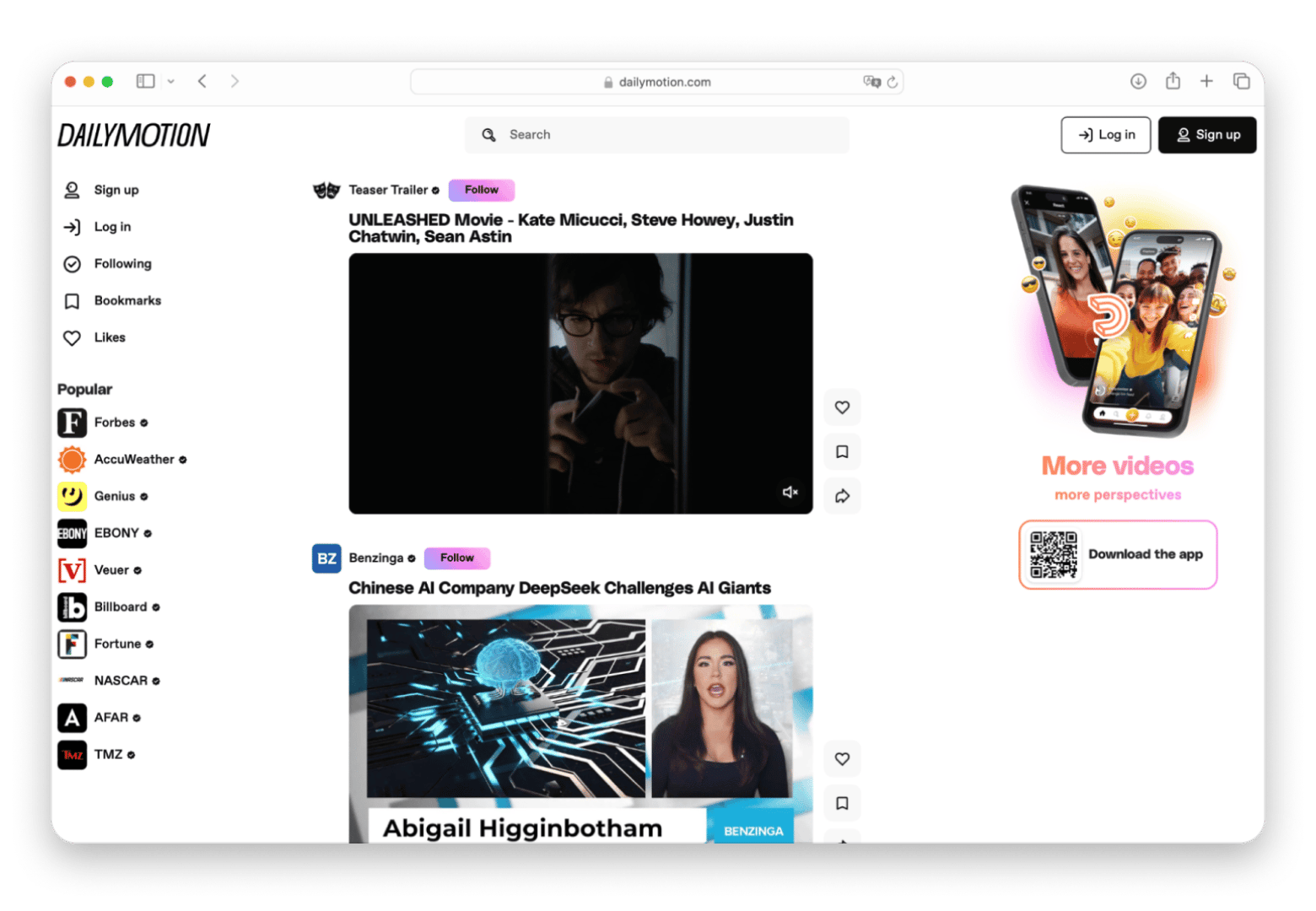The width and height of the screenshot is (1316, 911).
Task: Like the UNLEASHED Movie video with heart icon
Action: pyautogui.click(x=842, y=407)
